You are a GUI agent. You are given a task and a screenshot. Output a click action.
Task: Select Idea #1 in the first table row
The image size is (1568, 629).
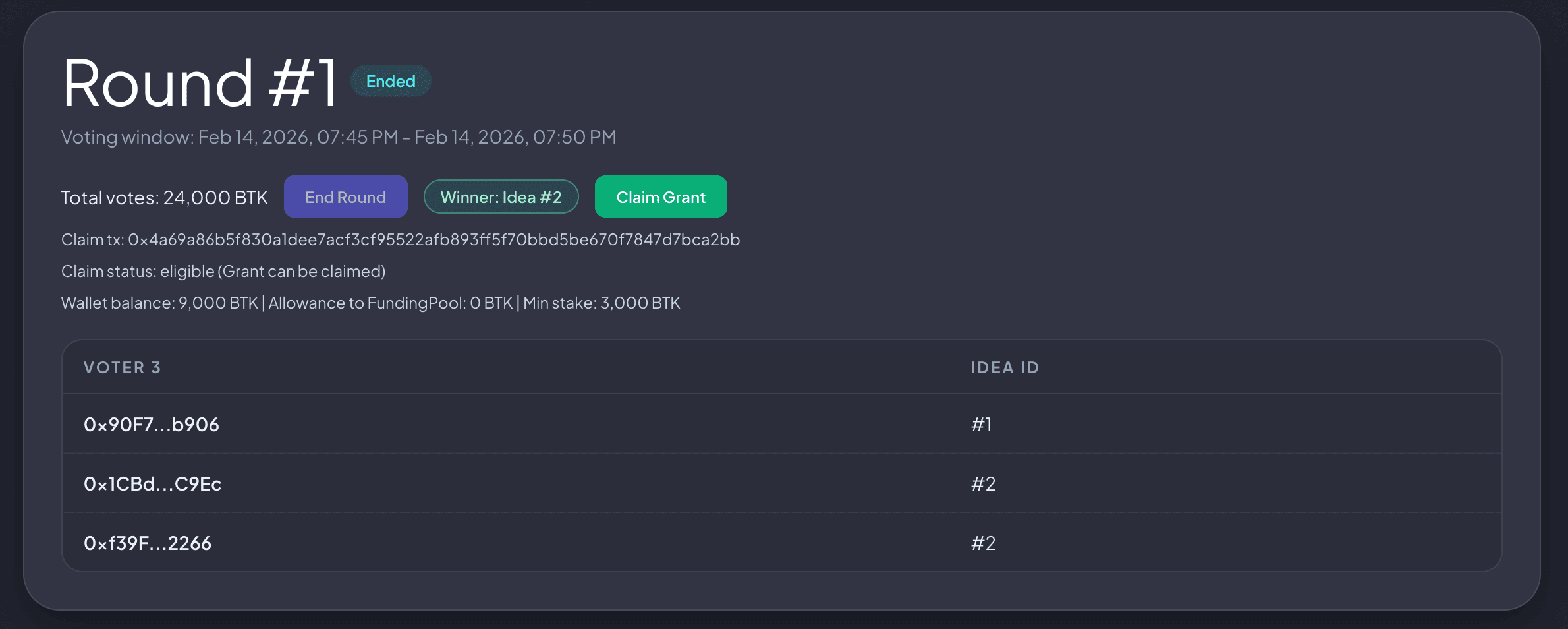(980, 424)
